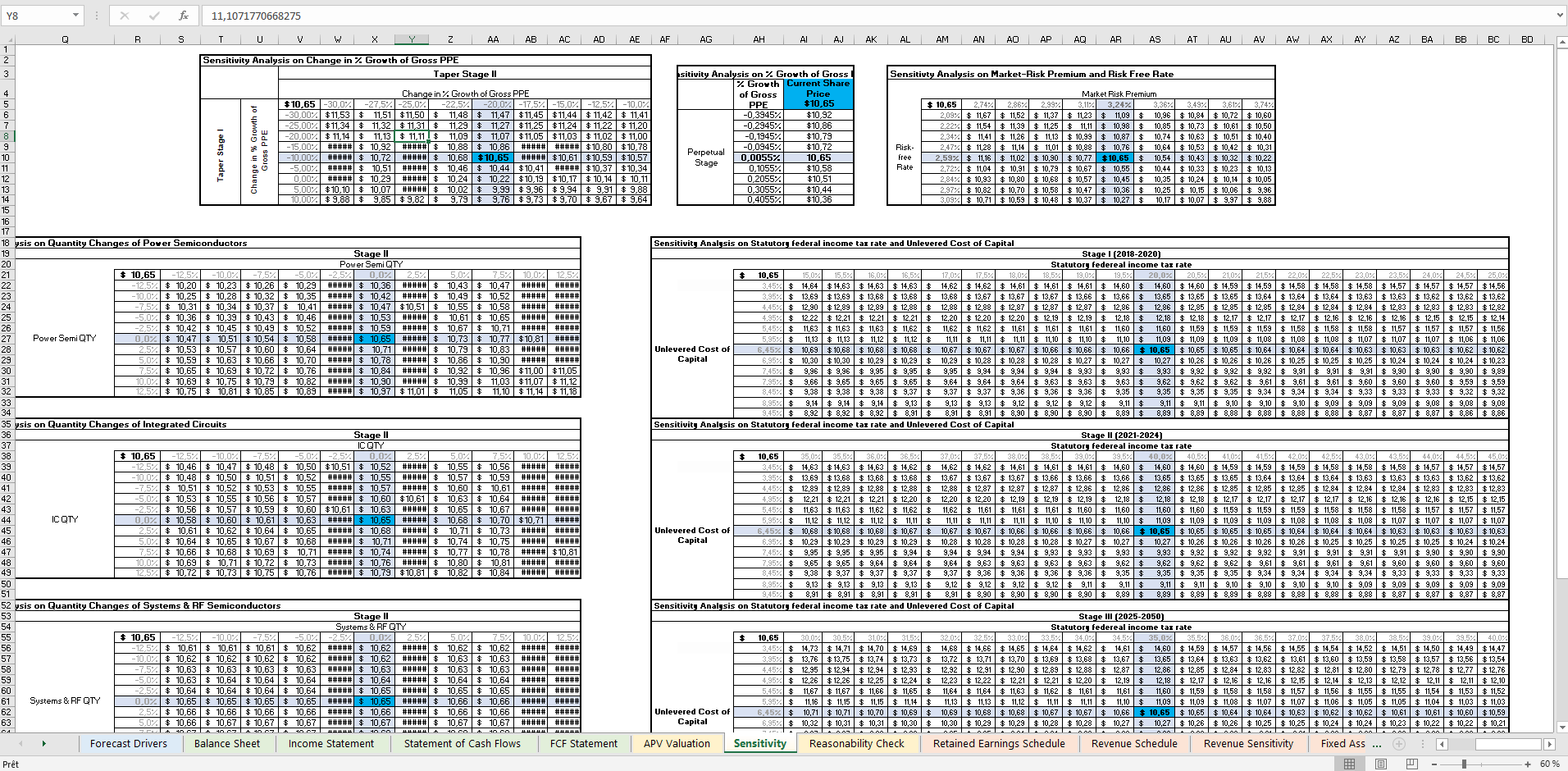The height and width of the screenshot is (771, 1568).
Task: Click the Prêt status bar indicator
Action: 11,764
